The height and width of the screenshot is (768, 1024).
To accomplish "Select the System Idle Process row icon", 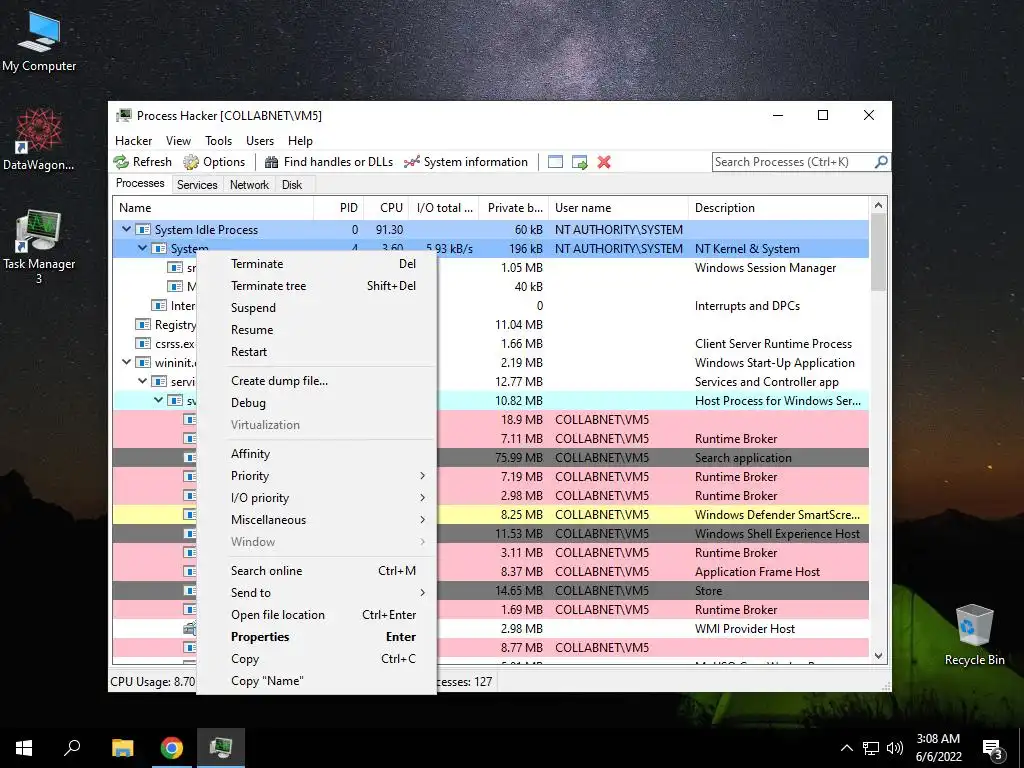I will [x=143, y=230].
